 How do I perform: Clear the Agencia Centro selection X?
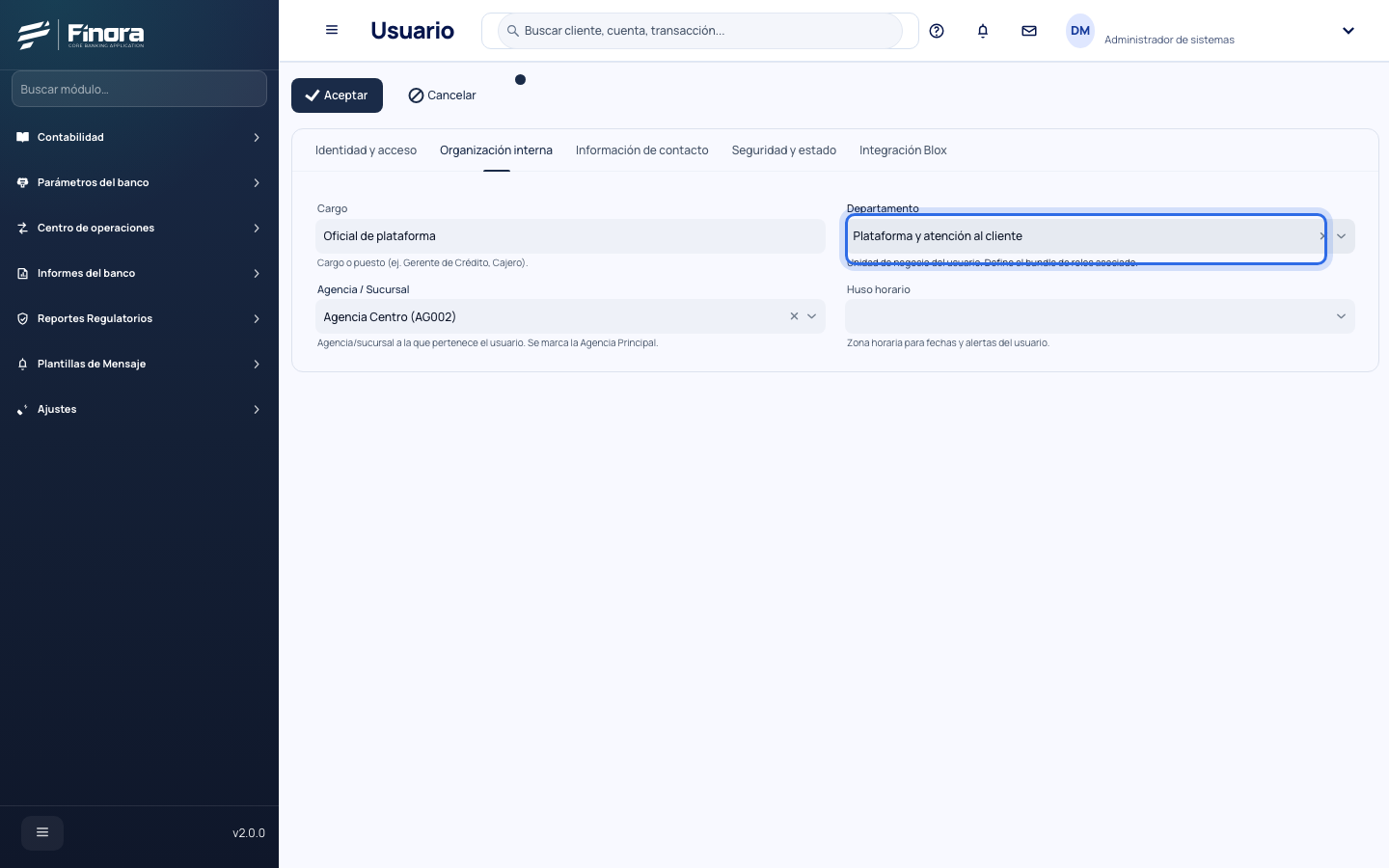coord(794,316)
